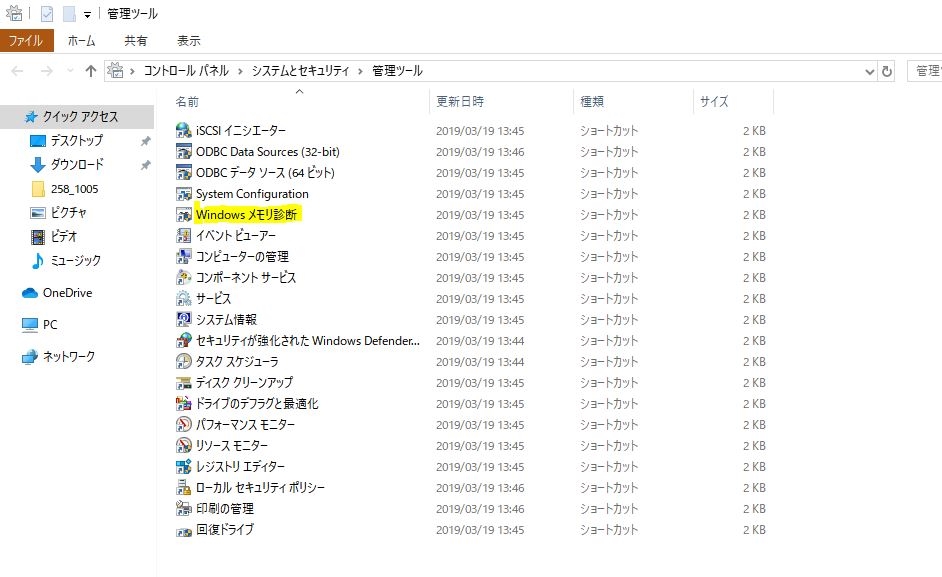Select ネットワーク in navigation pane
Viewport: 942px width, 577px height.
pyautogui.click(x=68, y=356)
